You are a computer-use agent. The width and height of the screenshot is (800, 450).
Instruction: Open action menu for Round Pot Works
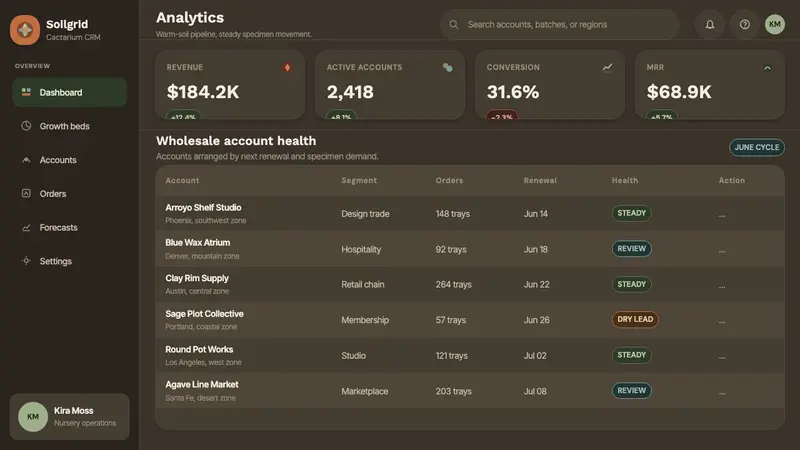click(722, 357)
